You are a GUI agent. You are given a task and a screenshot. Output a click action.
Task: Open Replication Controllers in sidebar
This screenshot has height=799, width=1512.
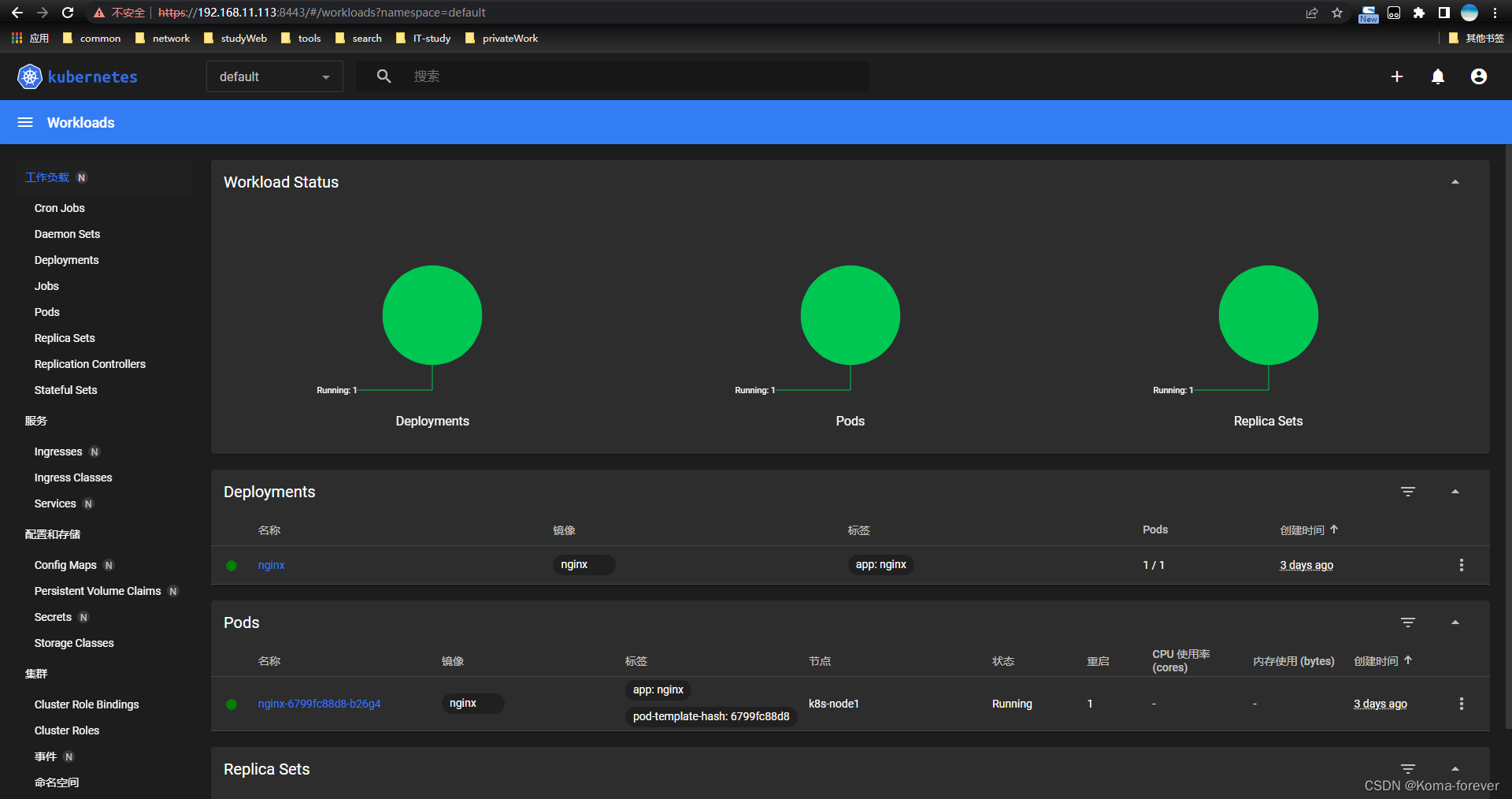pos(90,364)
